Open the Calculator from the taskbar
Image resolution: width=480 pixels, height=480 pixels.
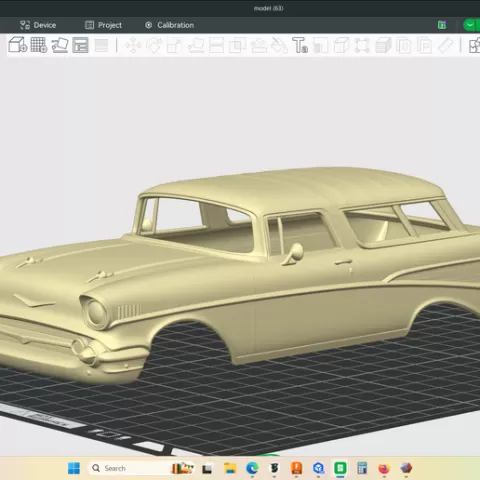[x=362, y=468]
